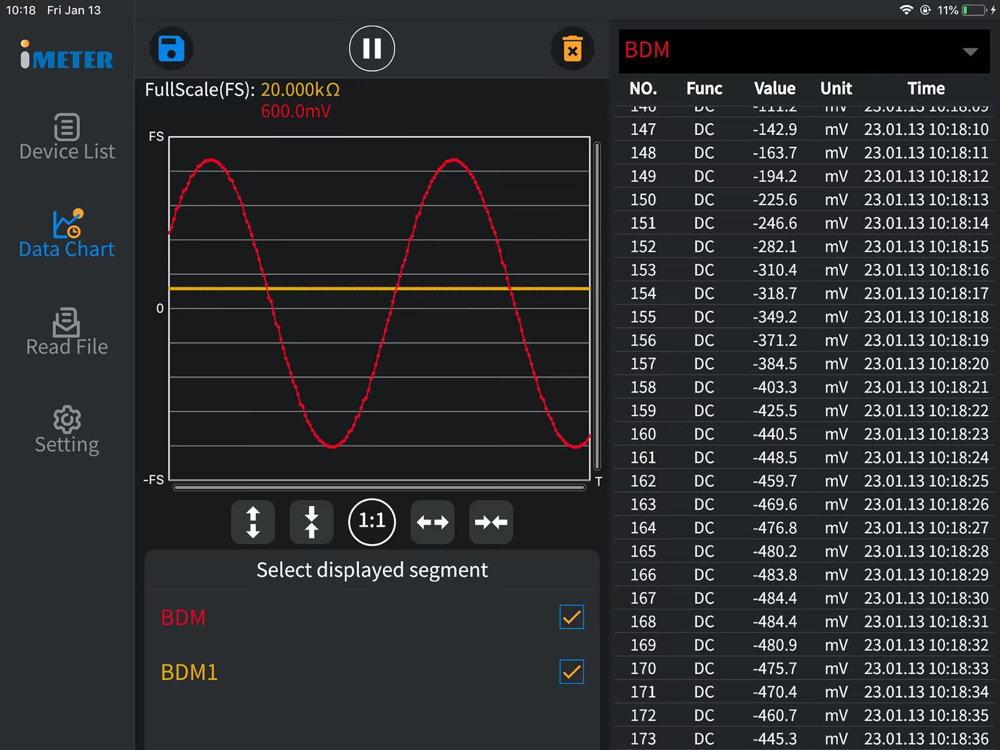This screenshot has height=750, width=1000.
Task: Delete recorded data with the trash icon
Action: tap(572, 49)
